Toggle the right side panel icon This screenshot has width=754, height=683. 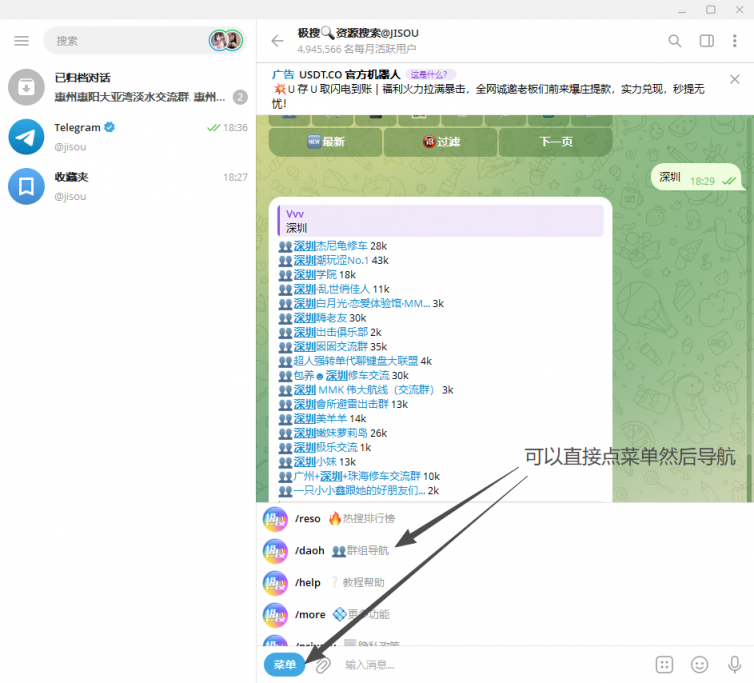[x=707, y=41]
